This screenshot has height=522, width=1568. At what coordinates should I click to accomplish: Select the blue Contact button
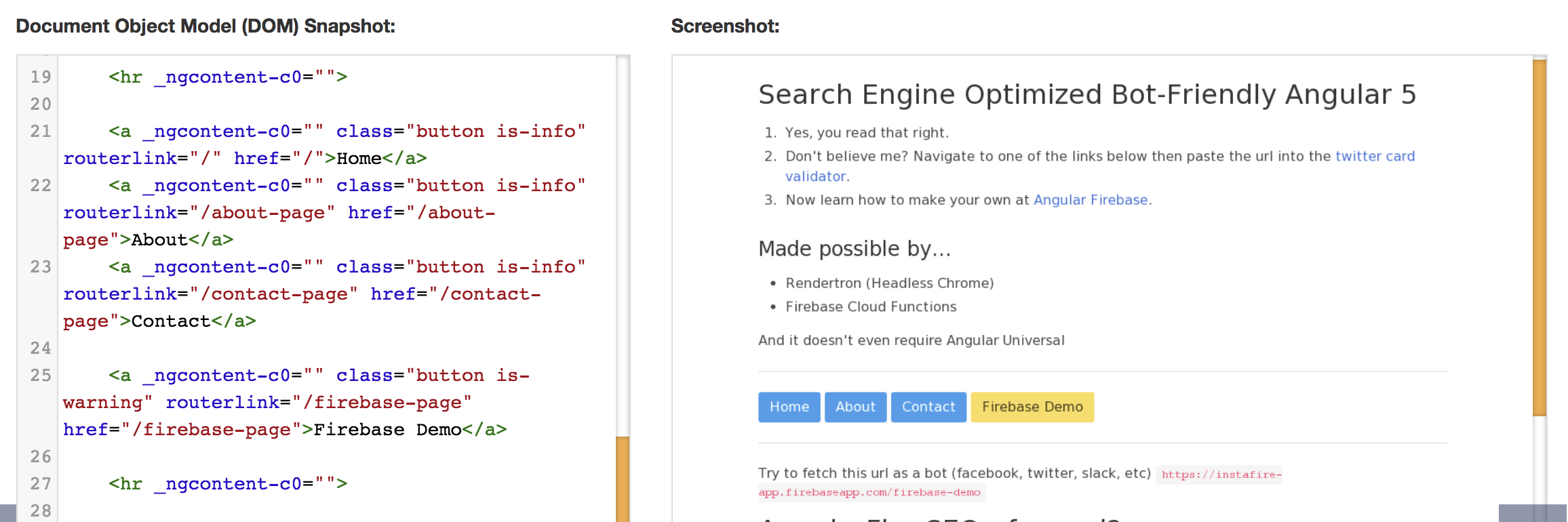click(x=928, y=407)
